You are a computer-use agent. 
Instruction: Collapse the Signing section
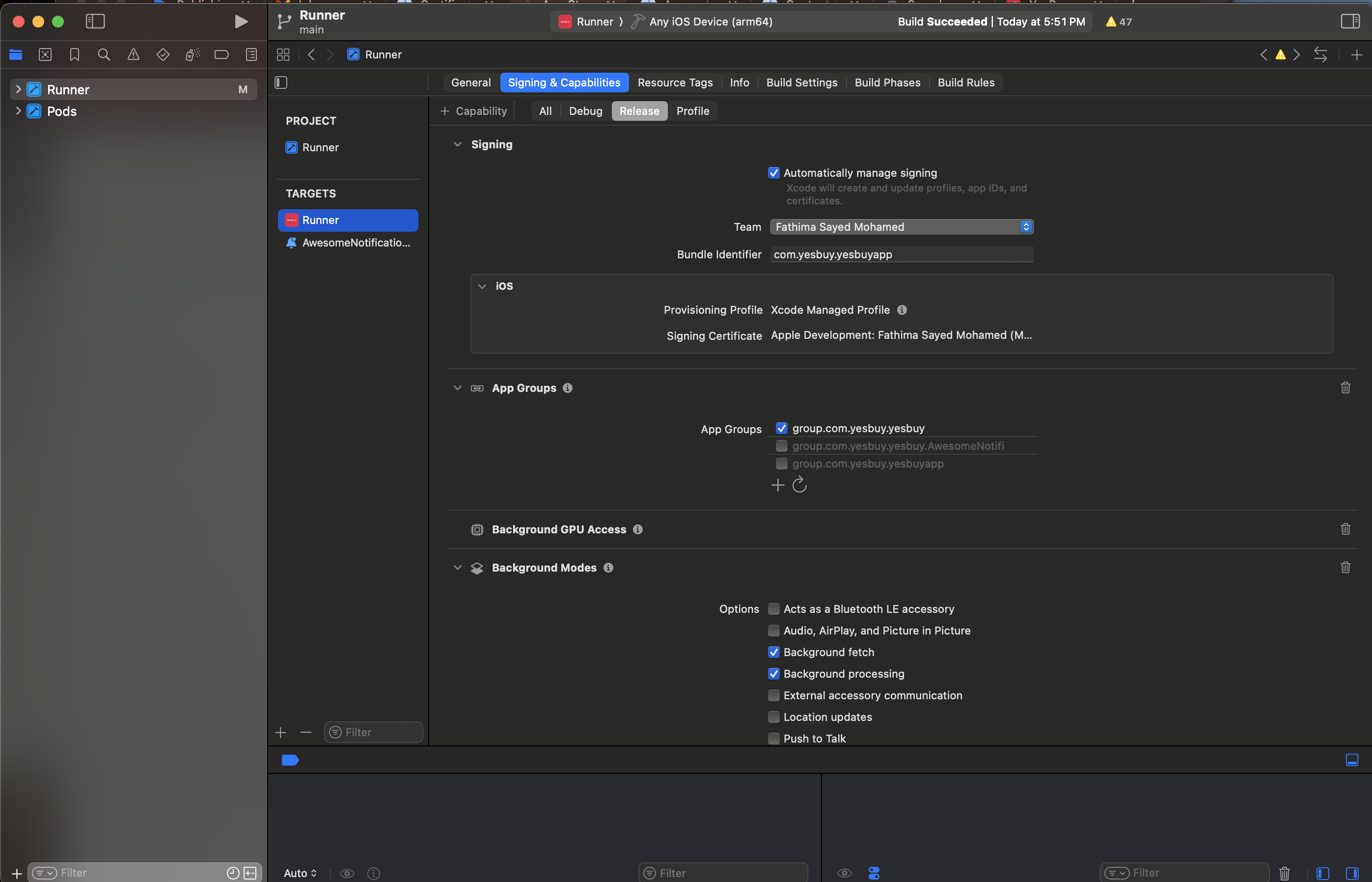(x=457, y=144)
